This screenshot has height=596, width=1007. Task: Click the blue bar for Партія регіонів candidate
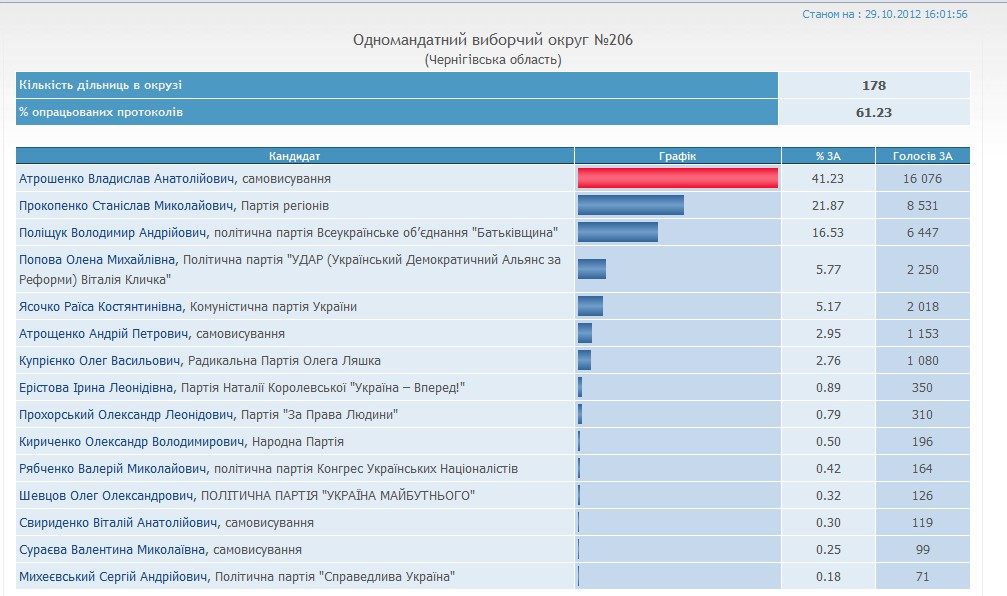point(630,205)
